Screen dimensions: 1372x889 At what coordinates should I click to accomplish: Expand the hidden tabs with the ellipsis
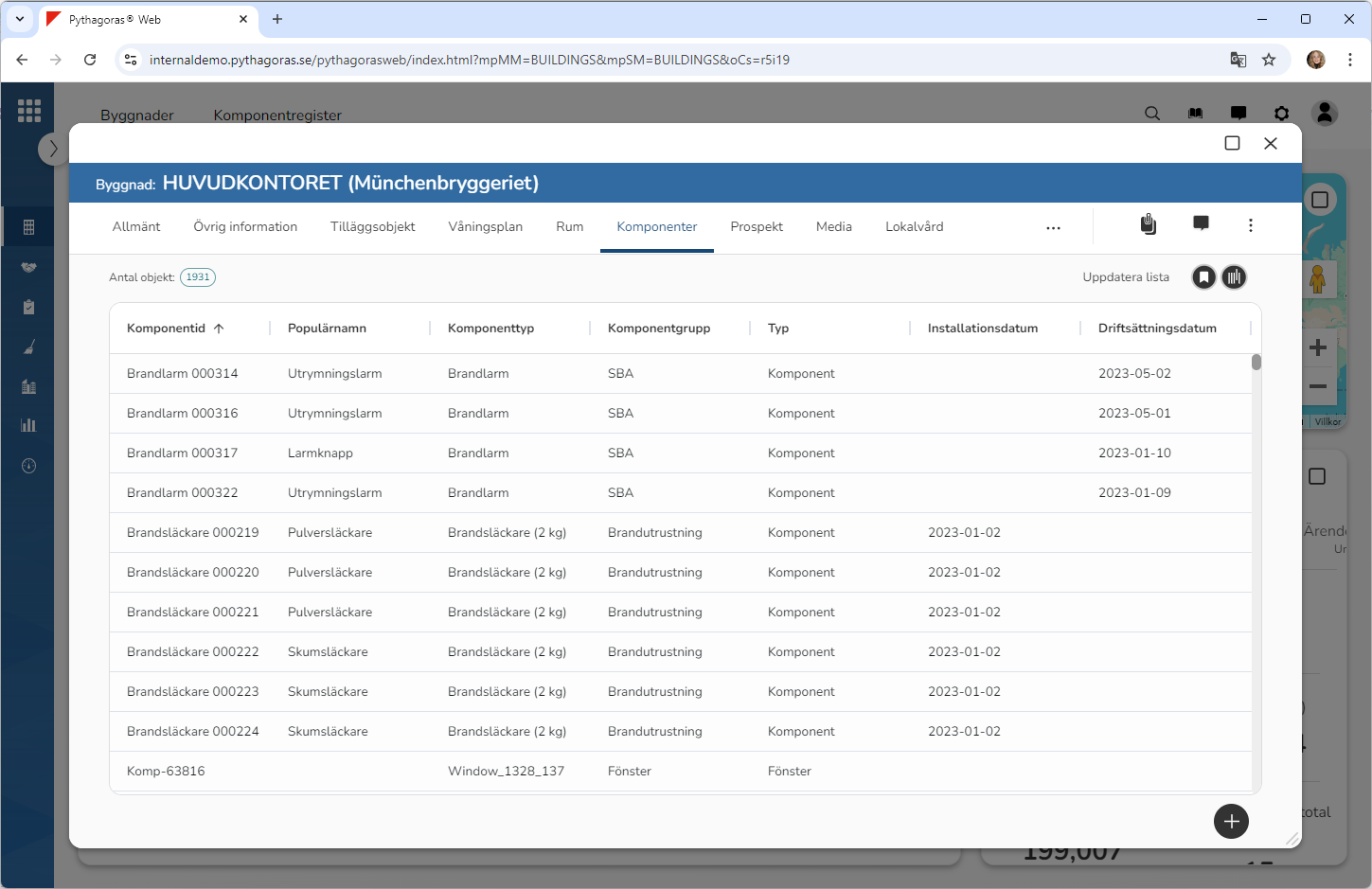tap(1053, 228)
